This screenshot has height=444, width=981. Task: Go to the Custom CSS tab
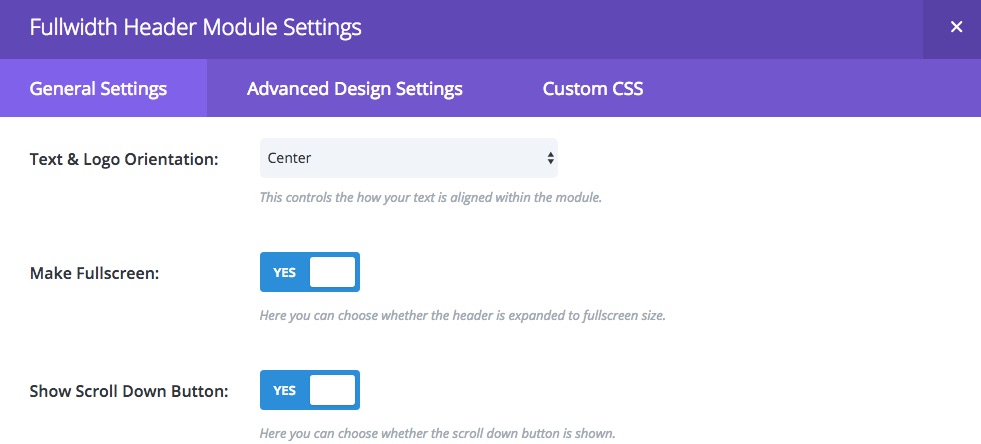[592, 88]
